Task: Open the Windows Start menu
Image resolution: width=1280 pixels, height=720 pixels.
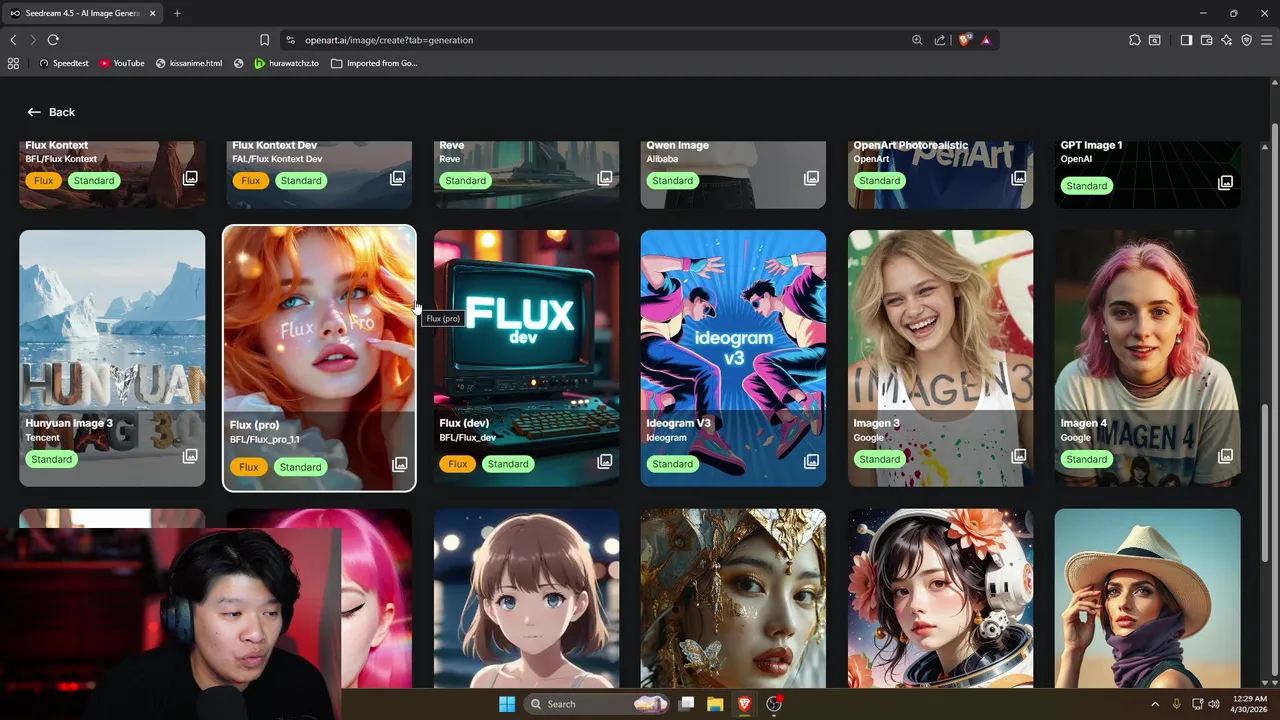Action: pyautogui.click(x=507, y=704)
